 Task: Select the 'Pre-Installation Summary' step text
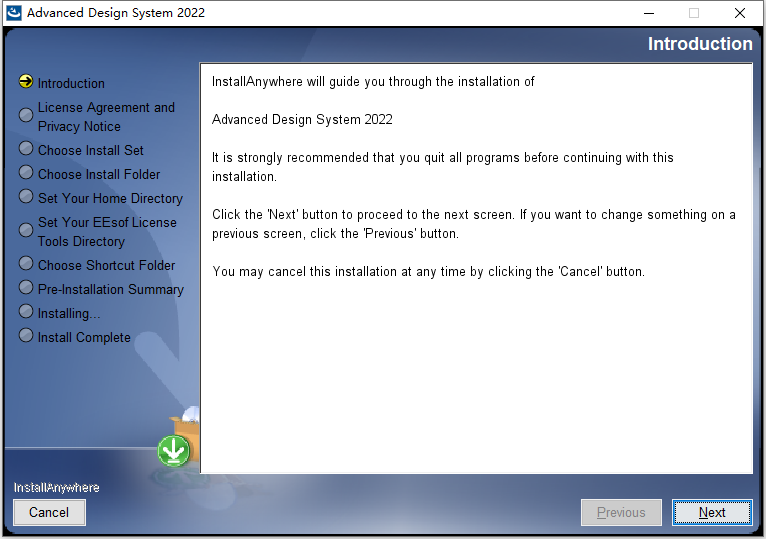click(111, 289)
